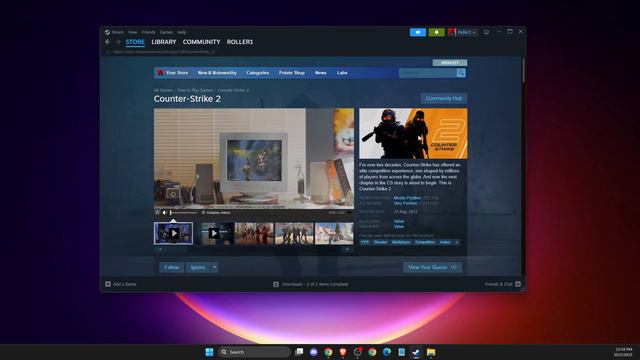Focus the store search field
This screenshot has height=360, width=640.
(x=427, y=73)
